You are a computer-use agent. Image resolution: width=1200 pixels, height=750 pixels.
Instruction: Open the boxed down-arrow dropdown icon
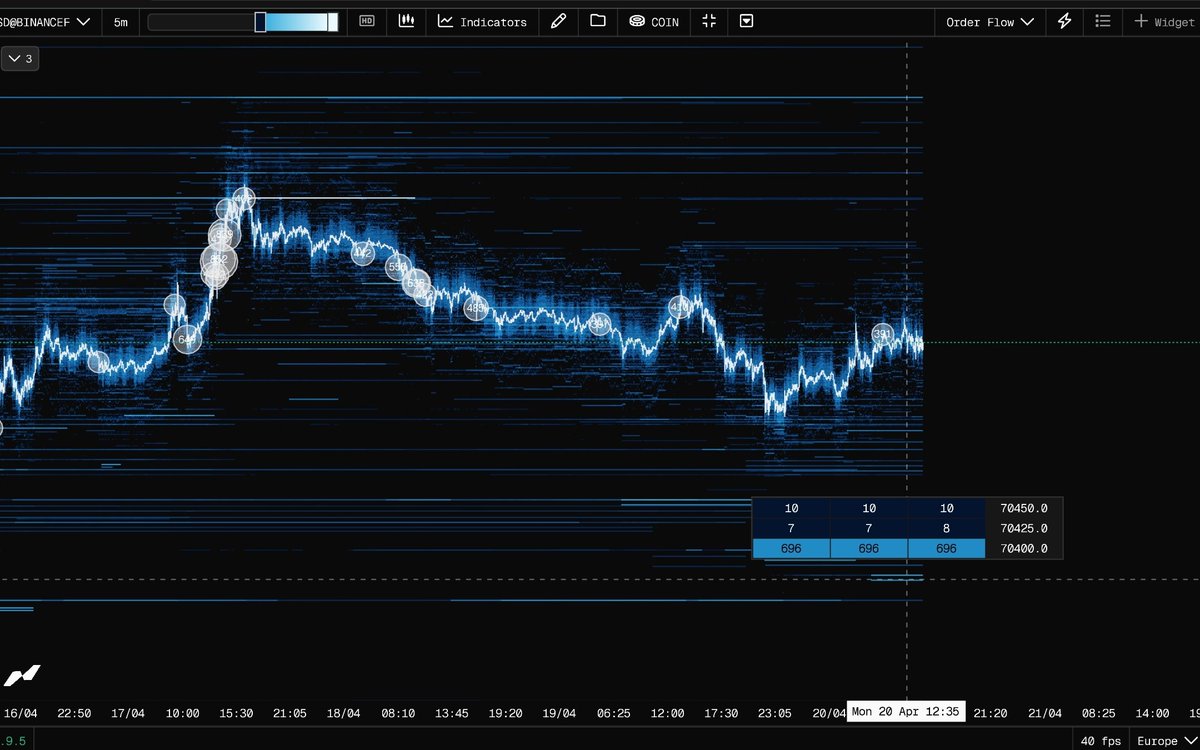tap(746, 21)
